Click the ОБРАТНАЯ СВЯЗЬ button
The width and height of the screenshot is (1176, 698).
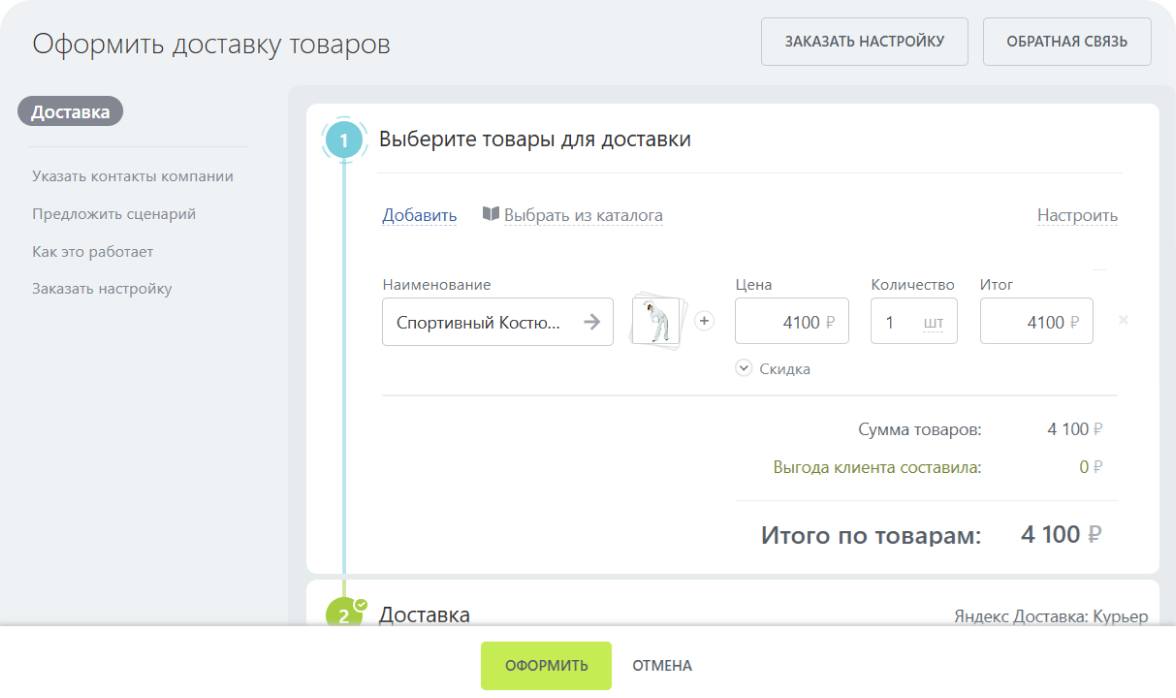(1066, 42)
